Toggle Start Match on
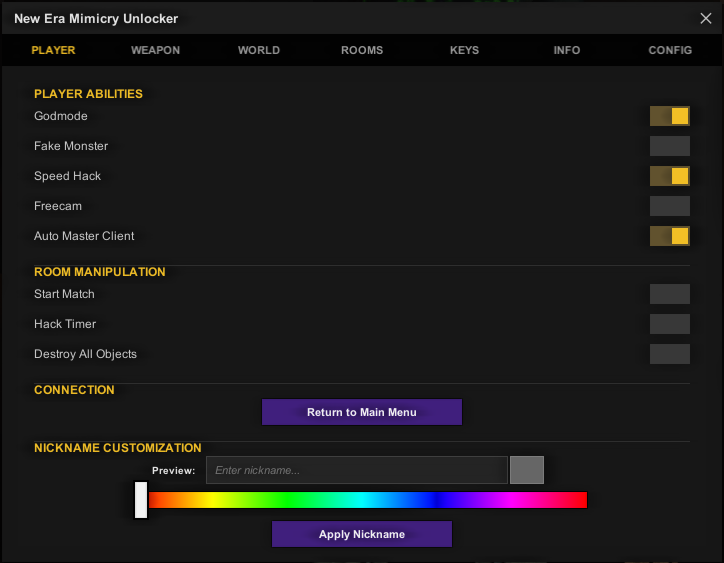The height and width of the screenshot is (563, 724). coord(670,294)
